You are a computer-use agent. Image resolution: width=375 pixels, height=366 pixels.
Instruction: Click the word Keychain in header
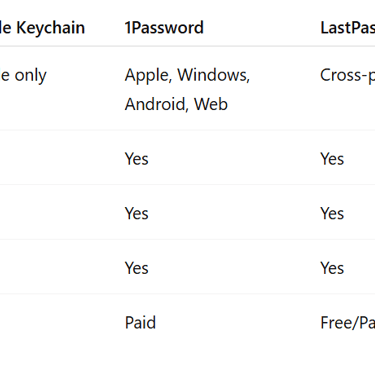coord(51,28)
